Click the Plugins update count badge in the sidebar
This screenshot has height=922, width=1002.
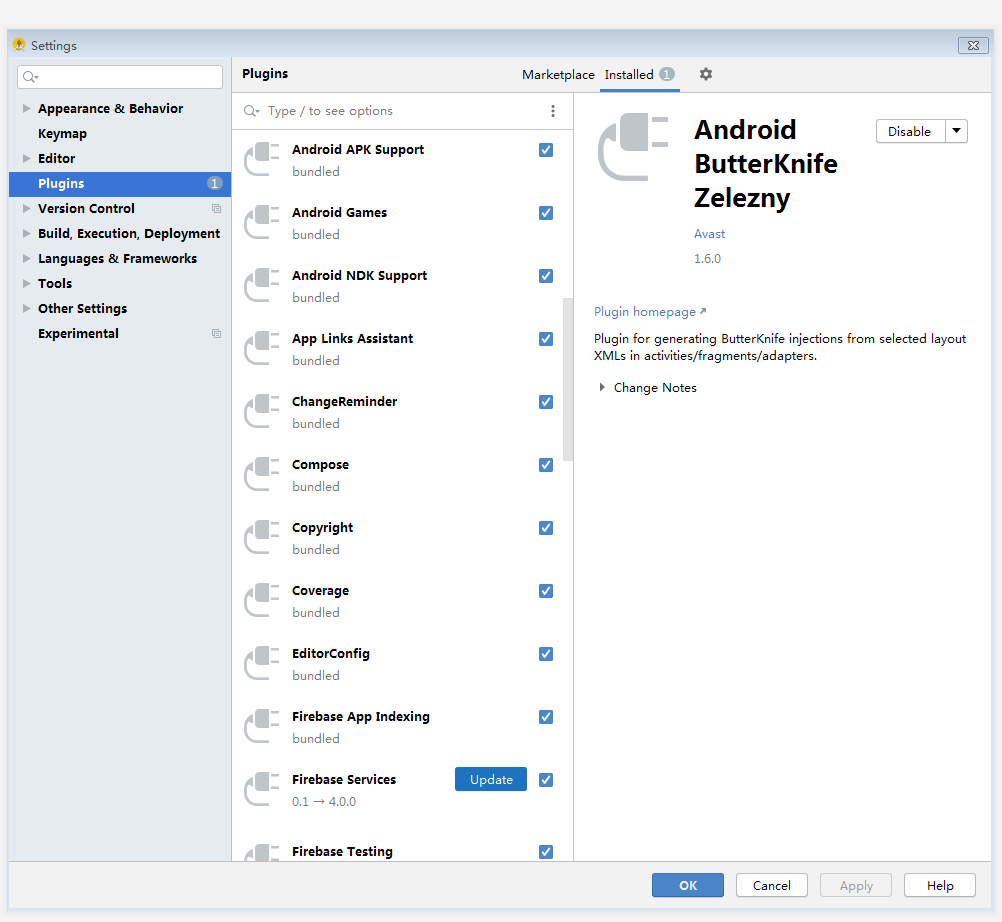(215, 183)
